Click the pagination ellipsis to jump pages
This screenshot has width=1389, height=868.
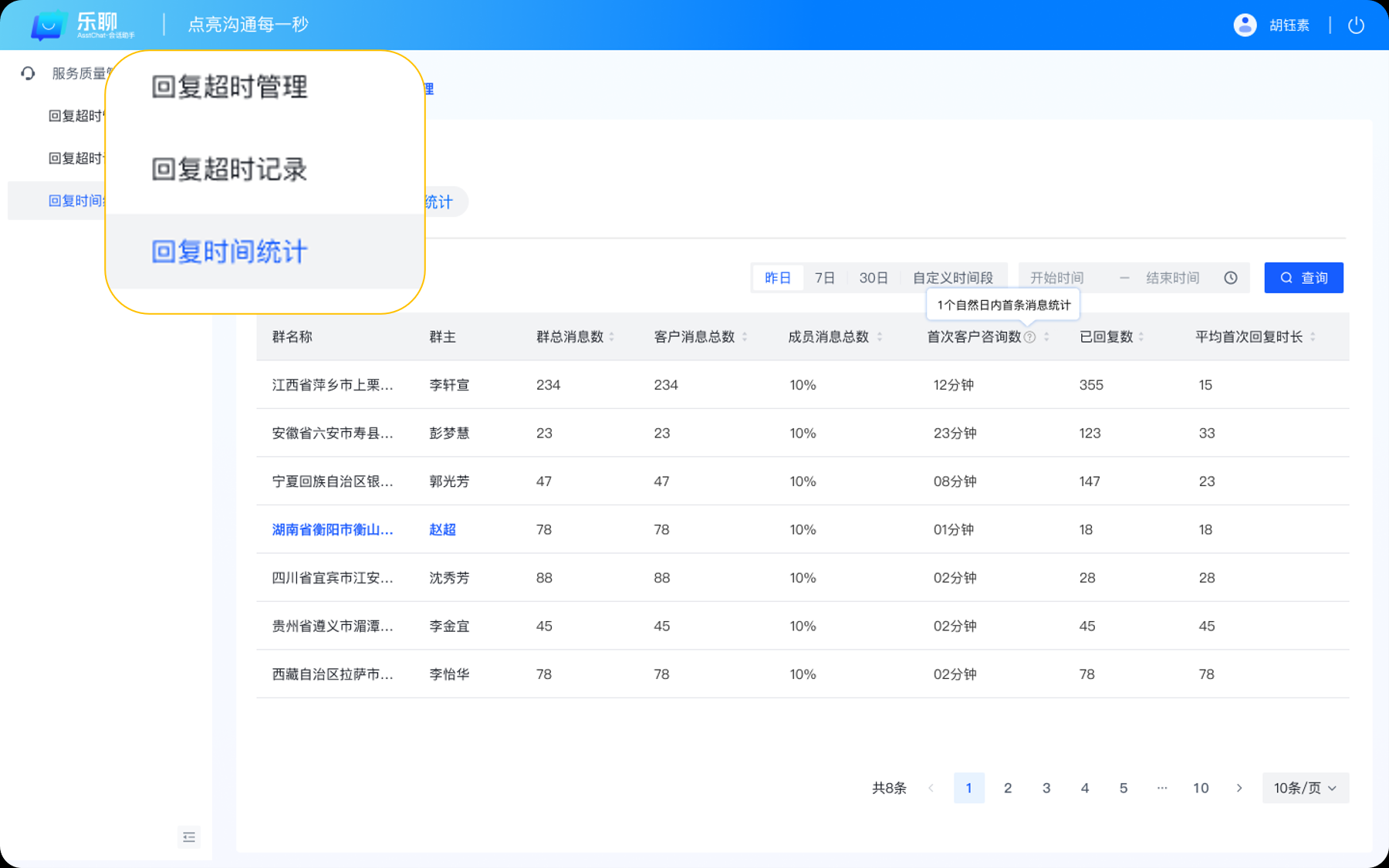point(1162,788)
